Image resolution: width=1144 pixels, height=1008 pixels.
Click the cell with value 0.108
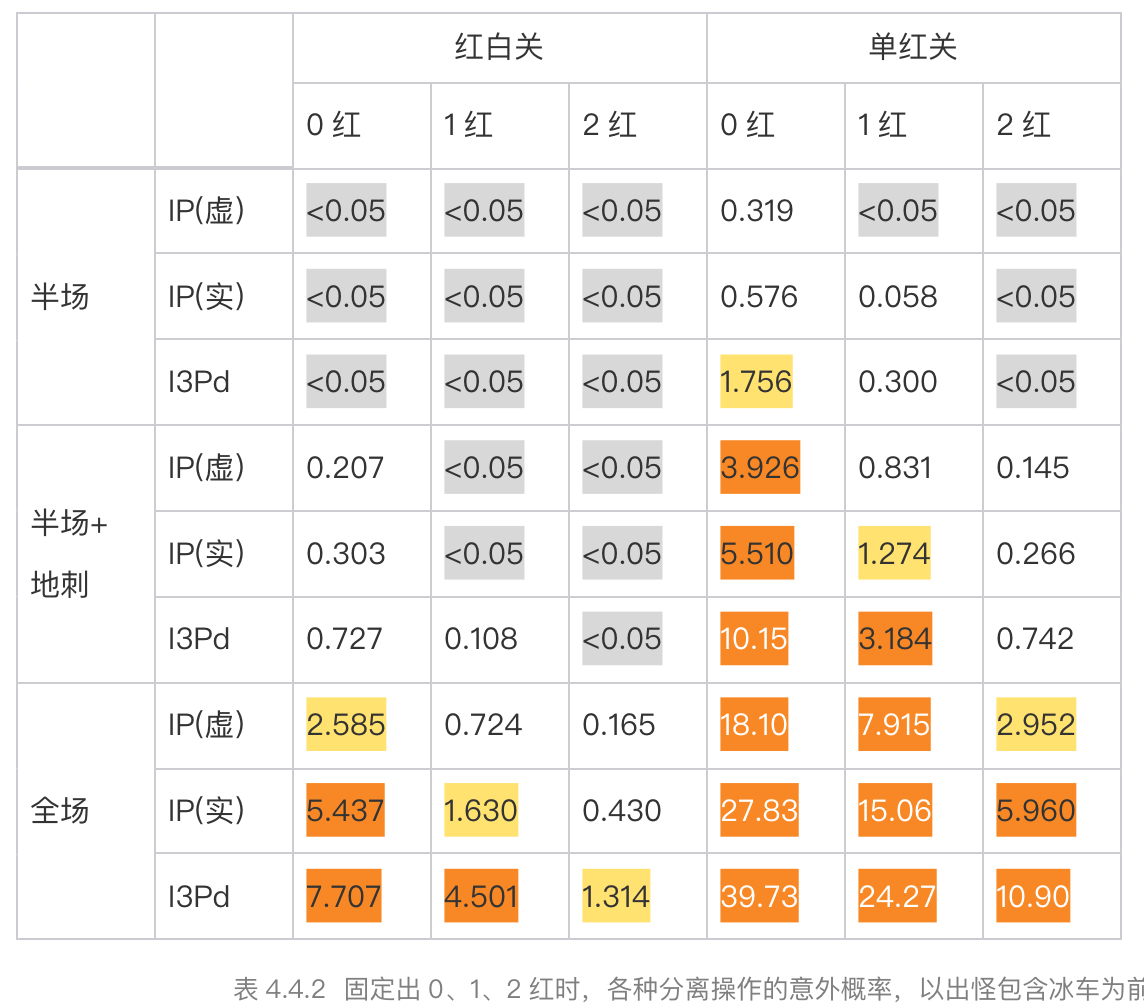(481, 639)
